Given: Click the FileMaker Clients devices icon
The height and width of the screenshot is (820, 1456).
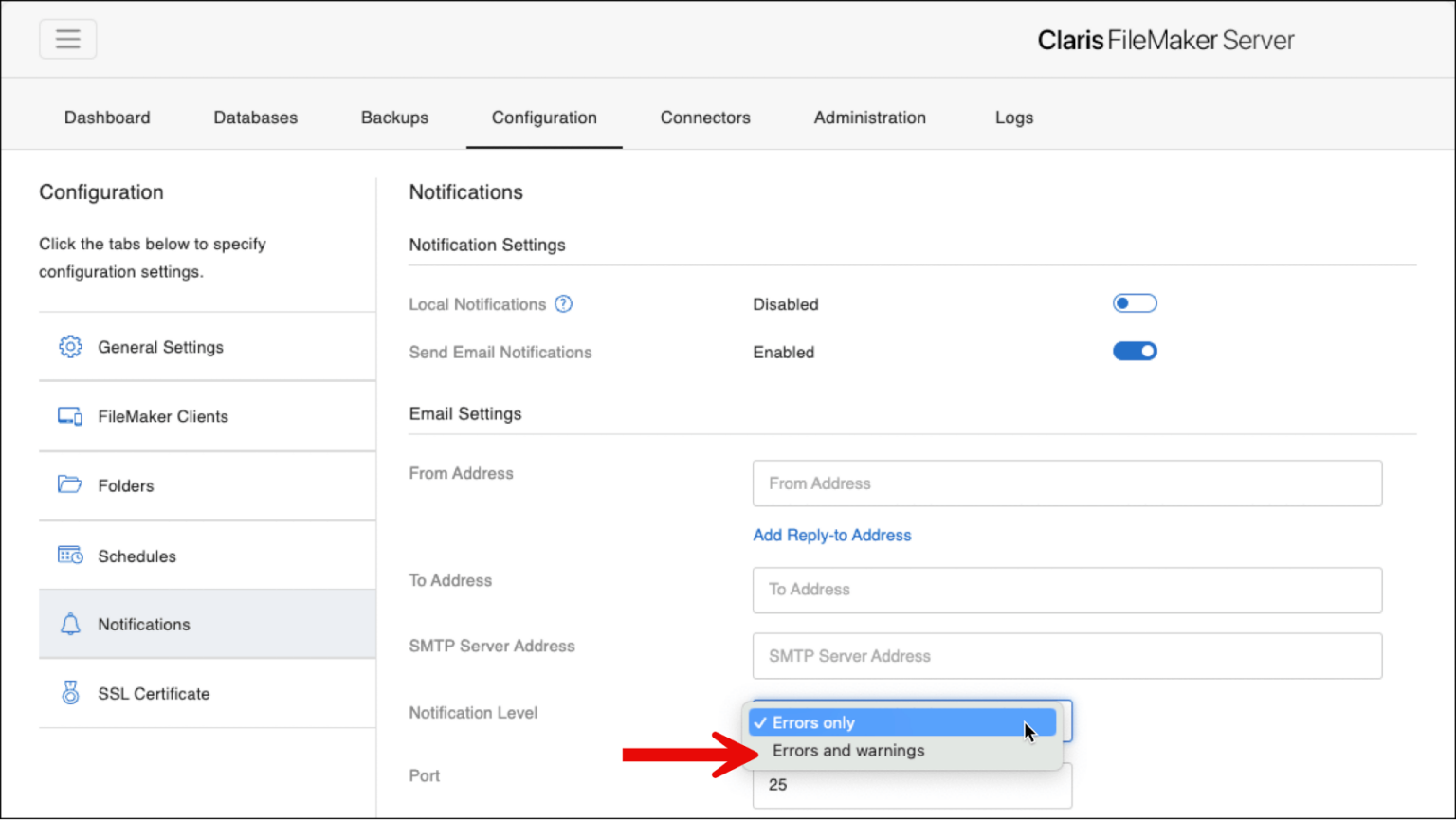Looking at the screenshot, I should [69, 416].
